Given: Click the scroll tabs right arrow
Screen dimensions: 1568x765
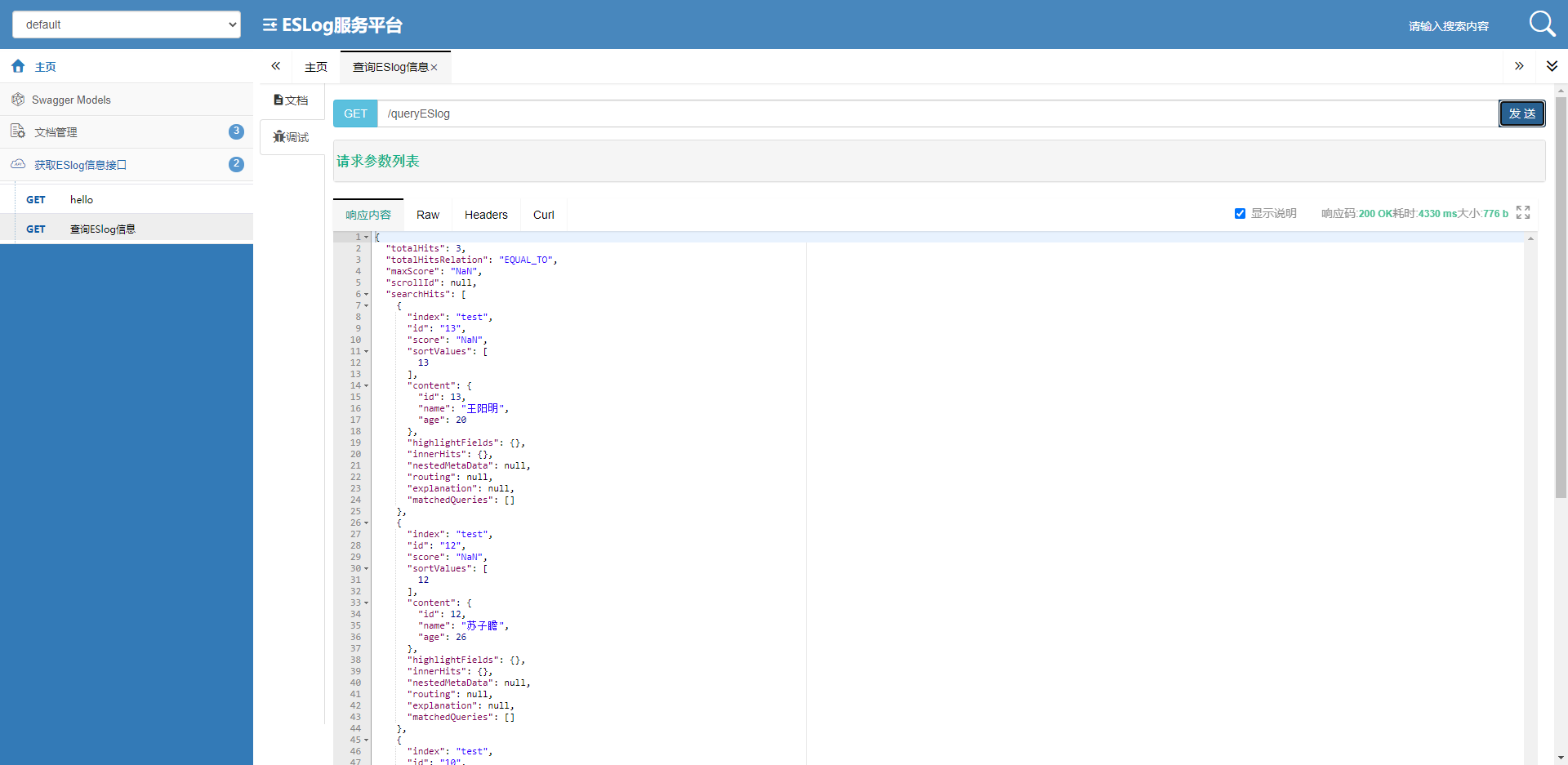Looking at the screenshot, I should [1519, 66].
